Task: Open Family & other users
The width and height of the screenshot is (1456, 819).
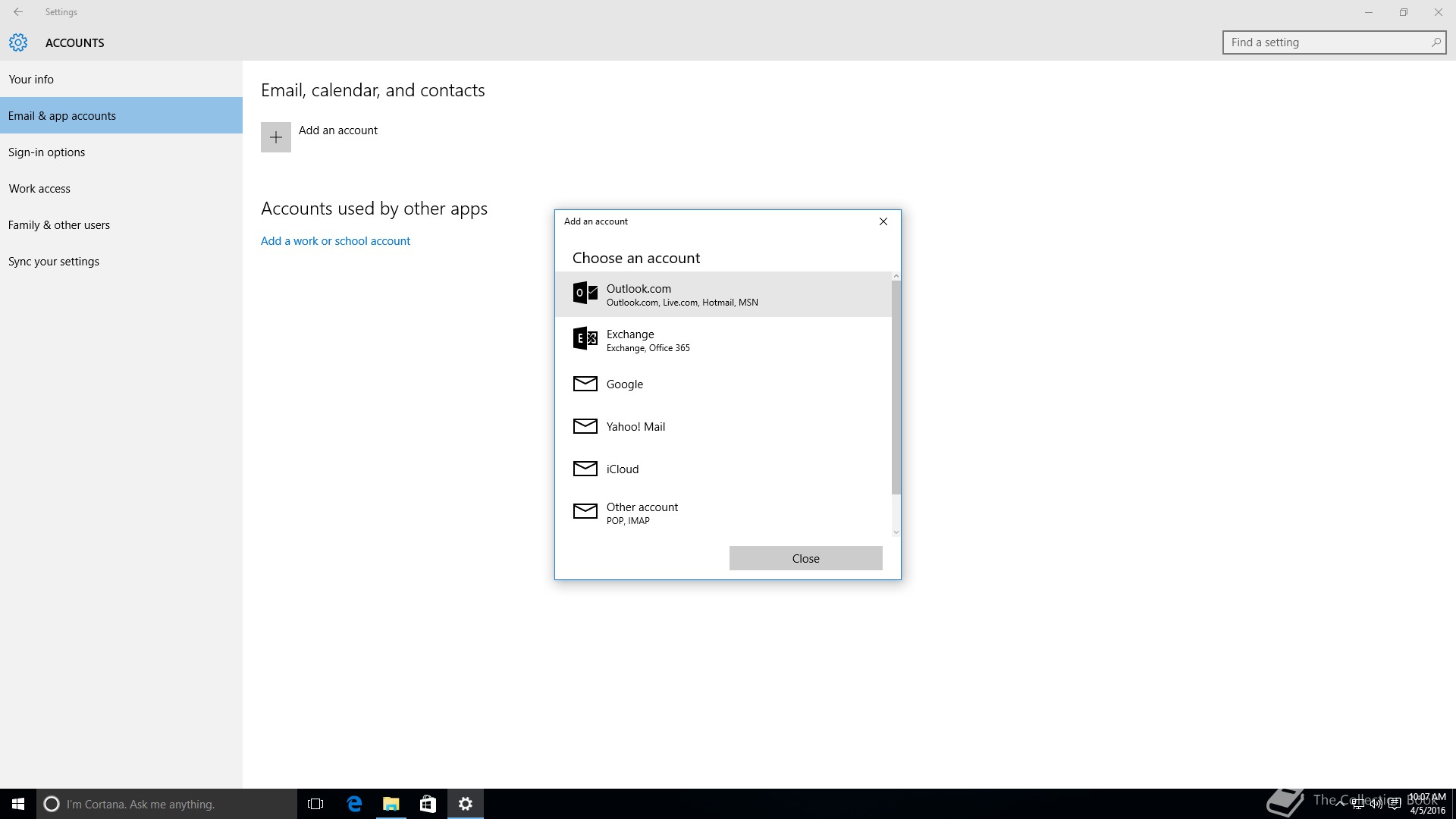Action: (x=121, y=224)
